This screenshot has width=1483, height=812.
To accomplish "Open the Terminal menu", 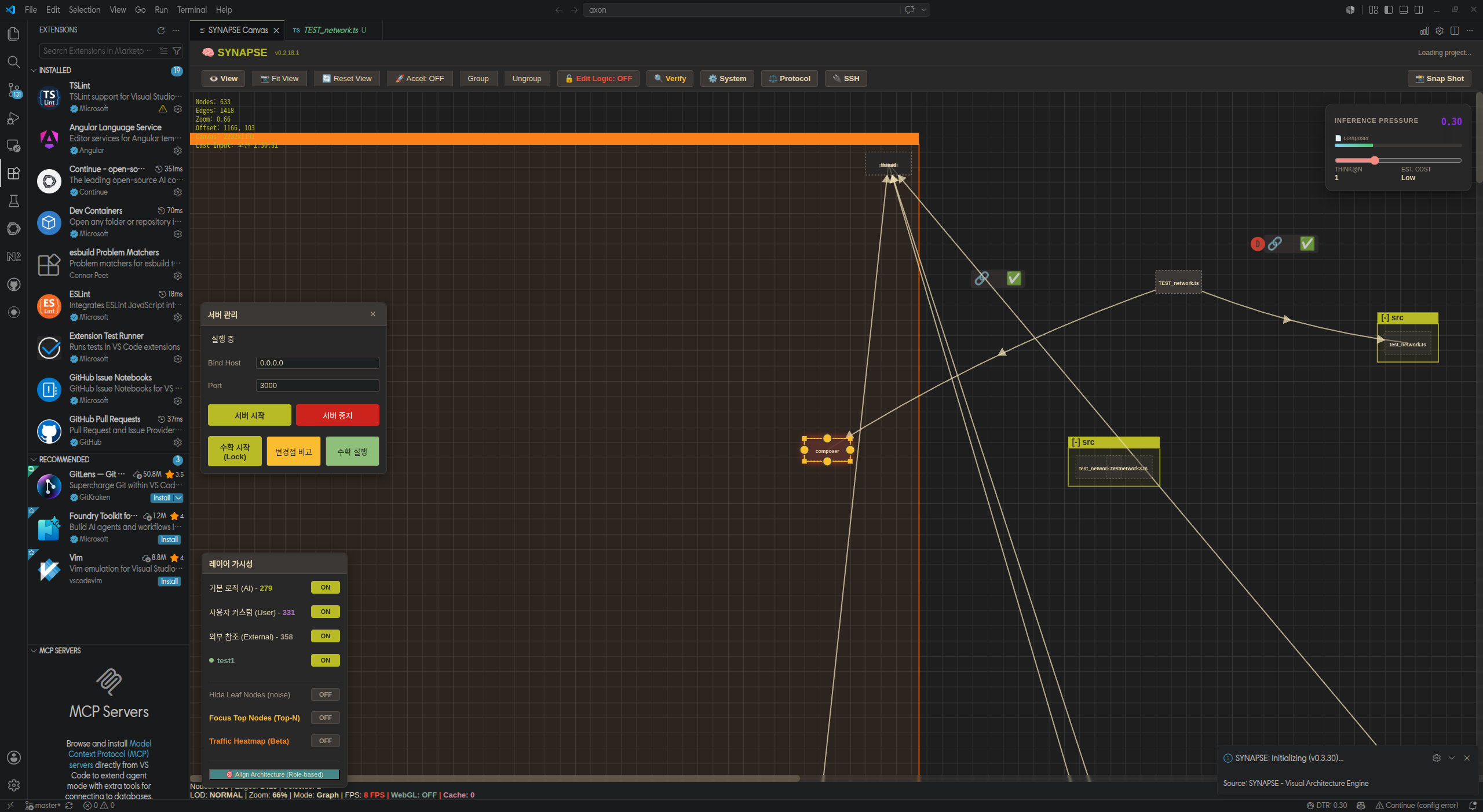I will coord(192,10).
